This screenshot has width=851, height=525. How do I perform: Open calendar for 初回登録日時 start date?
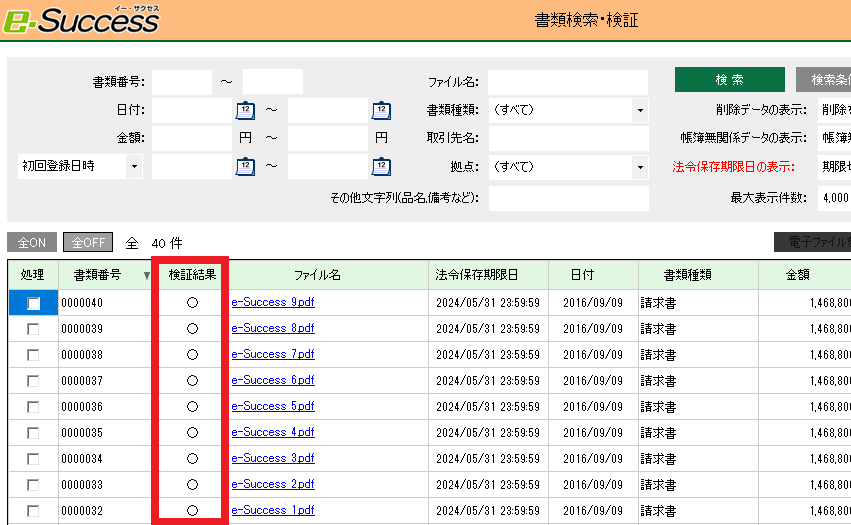(x=245, y=166)
